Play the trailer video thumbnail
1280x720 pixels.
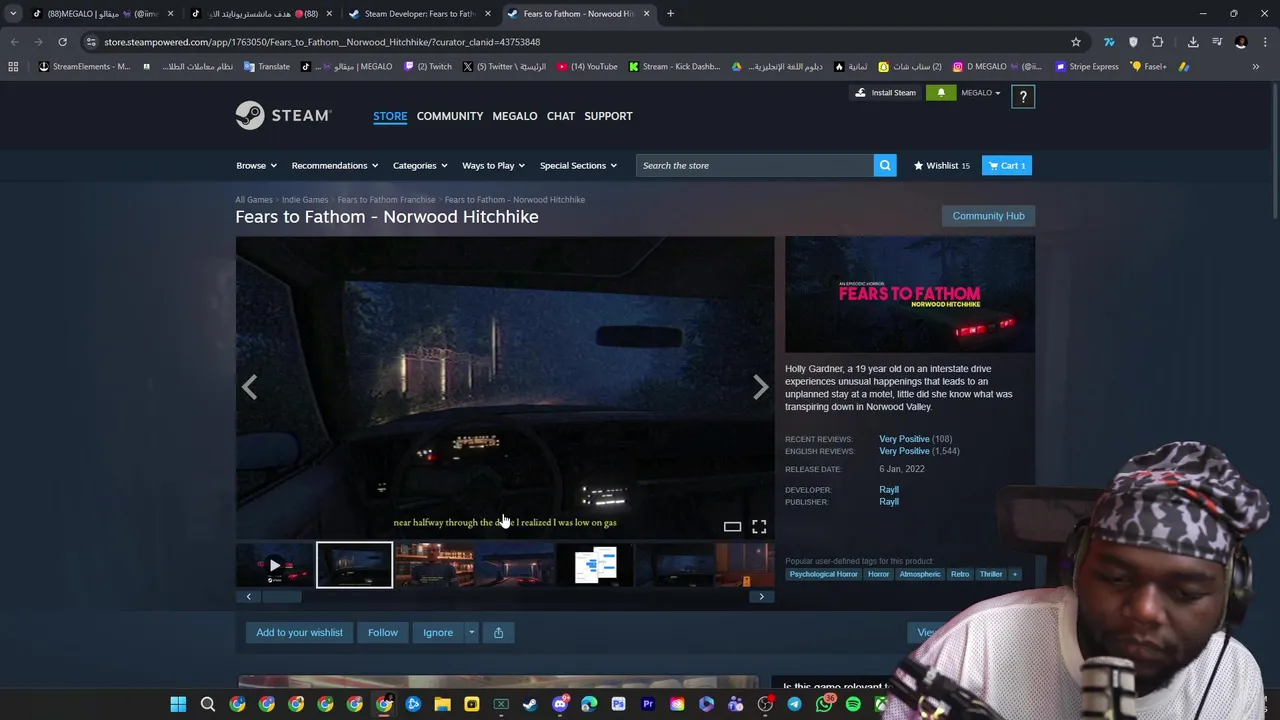pos(275,565)
